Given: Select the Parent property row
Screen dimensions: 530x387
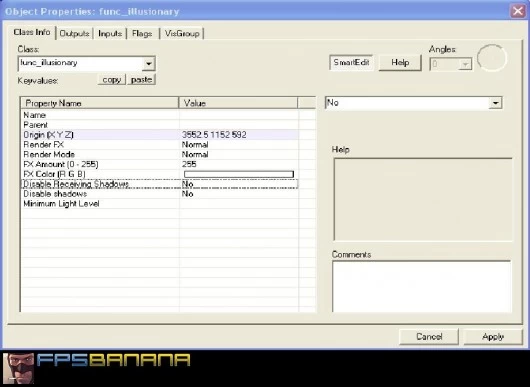Looking at the screenshot, I should point(160,125).
